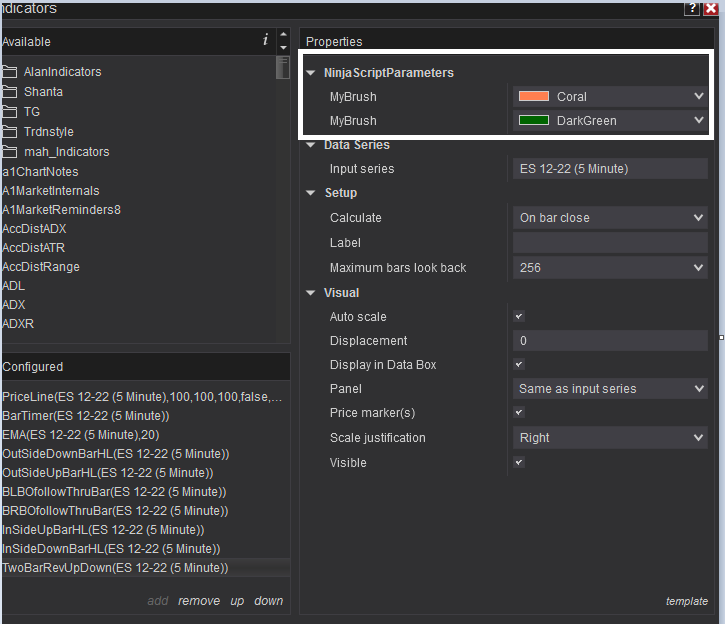Open the Calculate dropdown
725x624 pixels.
click(610, 218)
